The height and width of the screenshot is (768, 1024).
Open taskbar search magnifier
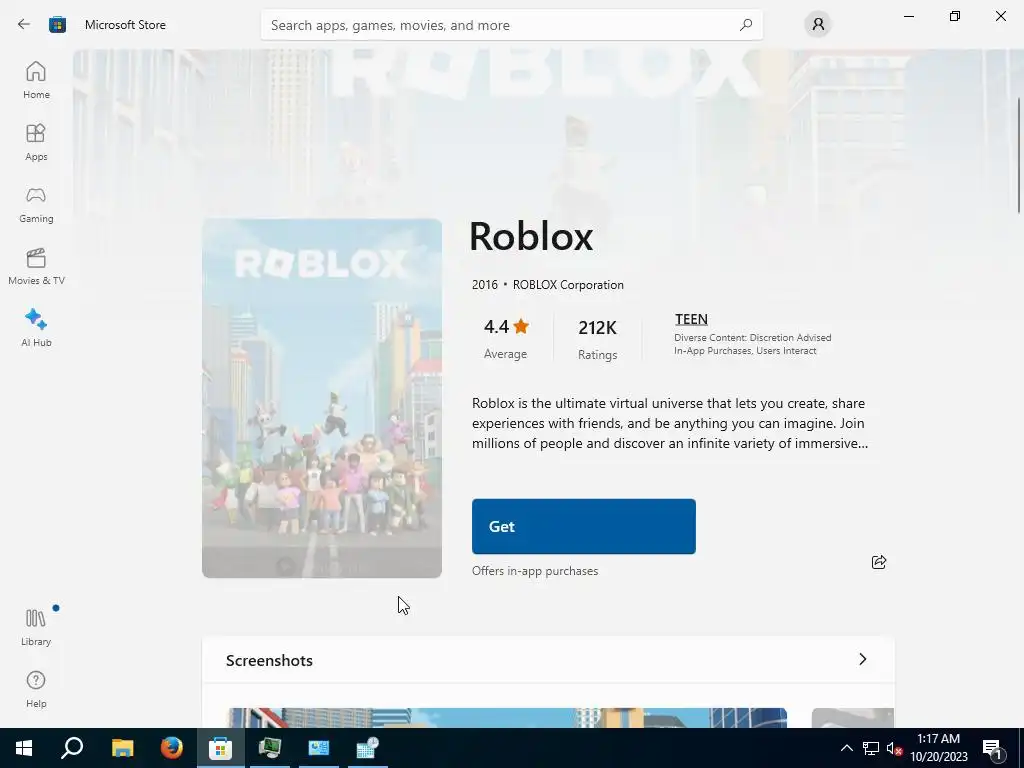(72, 748)
